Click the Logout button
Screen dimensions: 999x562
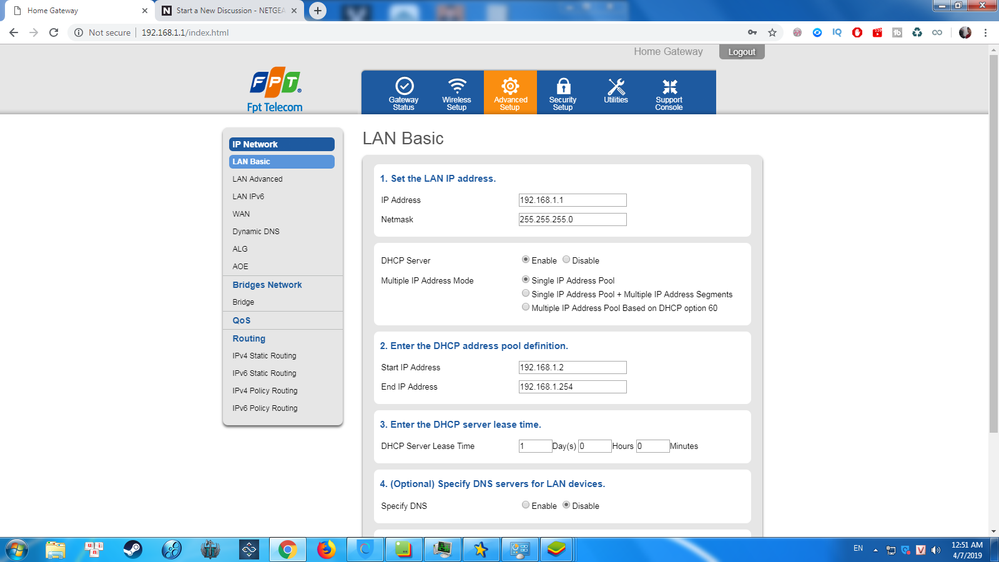741,52
